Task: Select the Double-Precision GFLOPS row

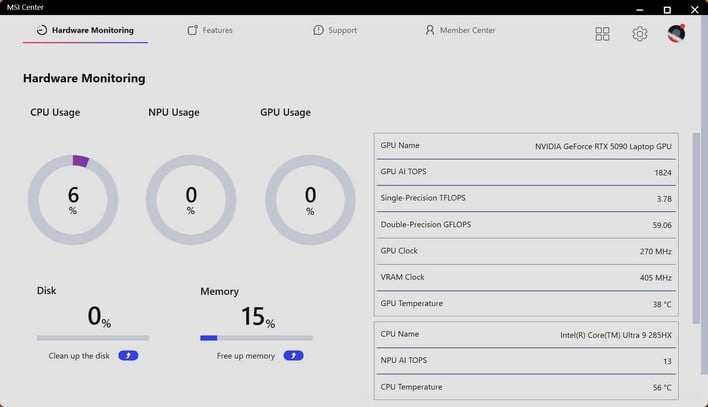Action: [x=526, y=225]
